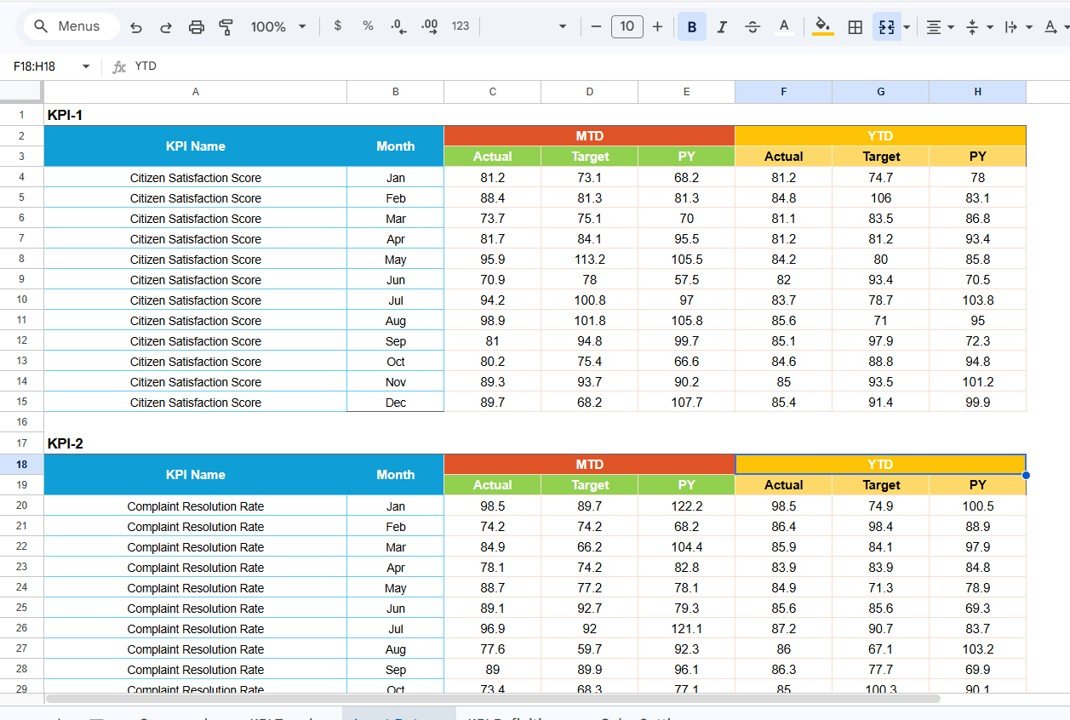Click MTD Target cell 113.2 for May
The height and width of the screenshot is (720, 1070).
tap(590, 259)
